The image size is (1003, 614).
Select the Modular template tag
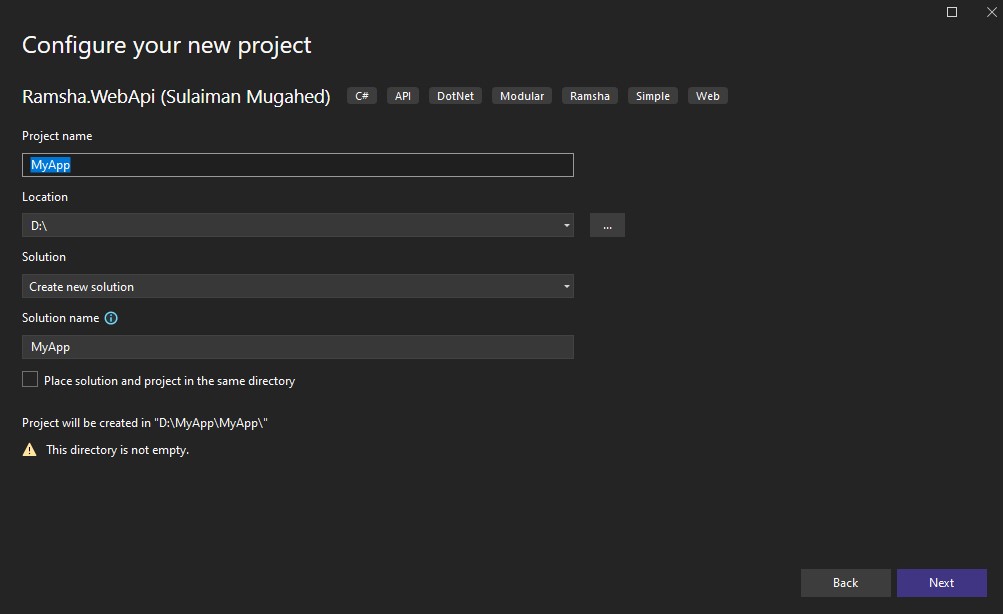[x=521, y=95]
